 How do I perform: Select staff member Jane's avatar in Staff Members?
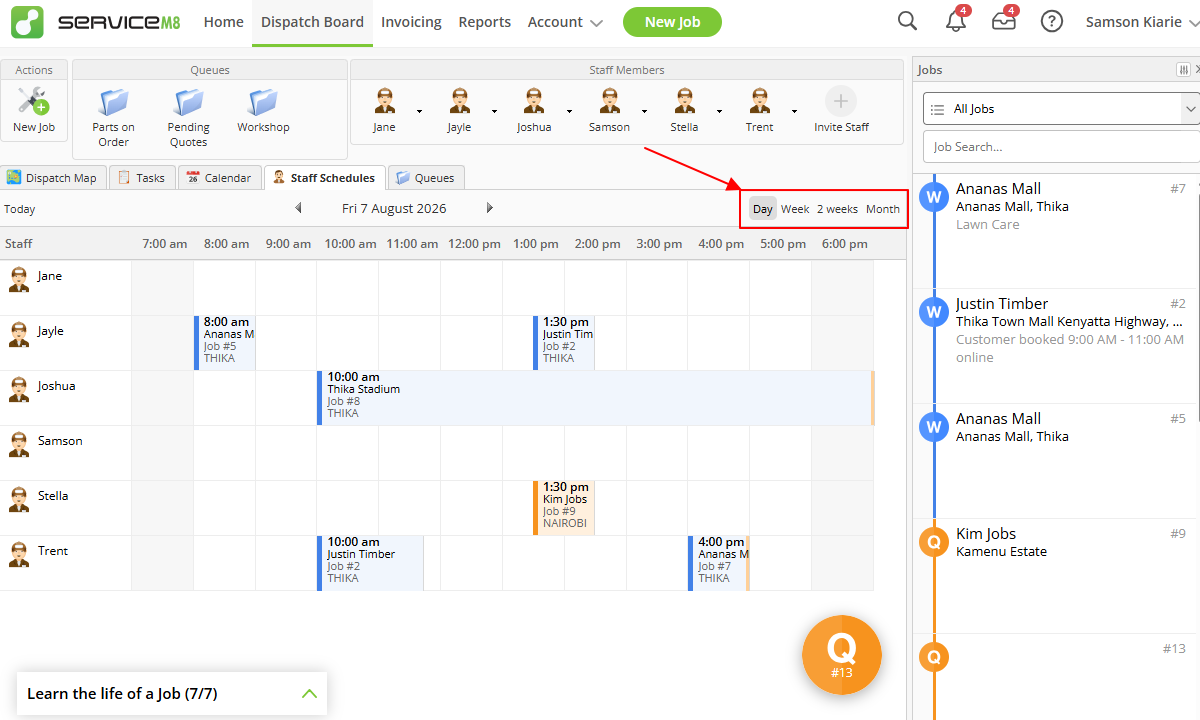[x=384, y=101]
